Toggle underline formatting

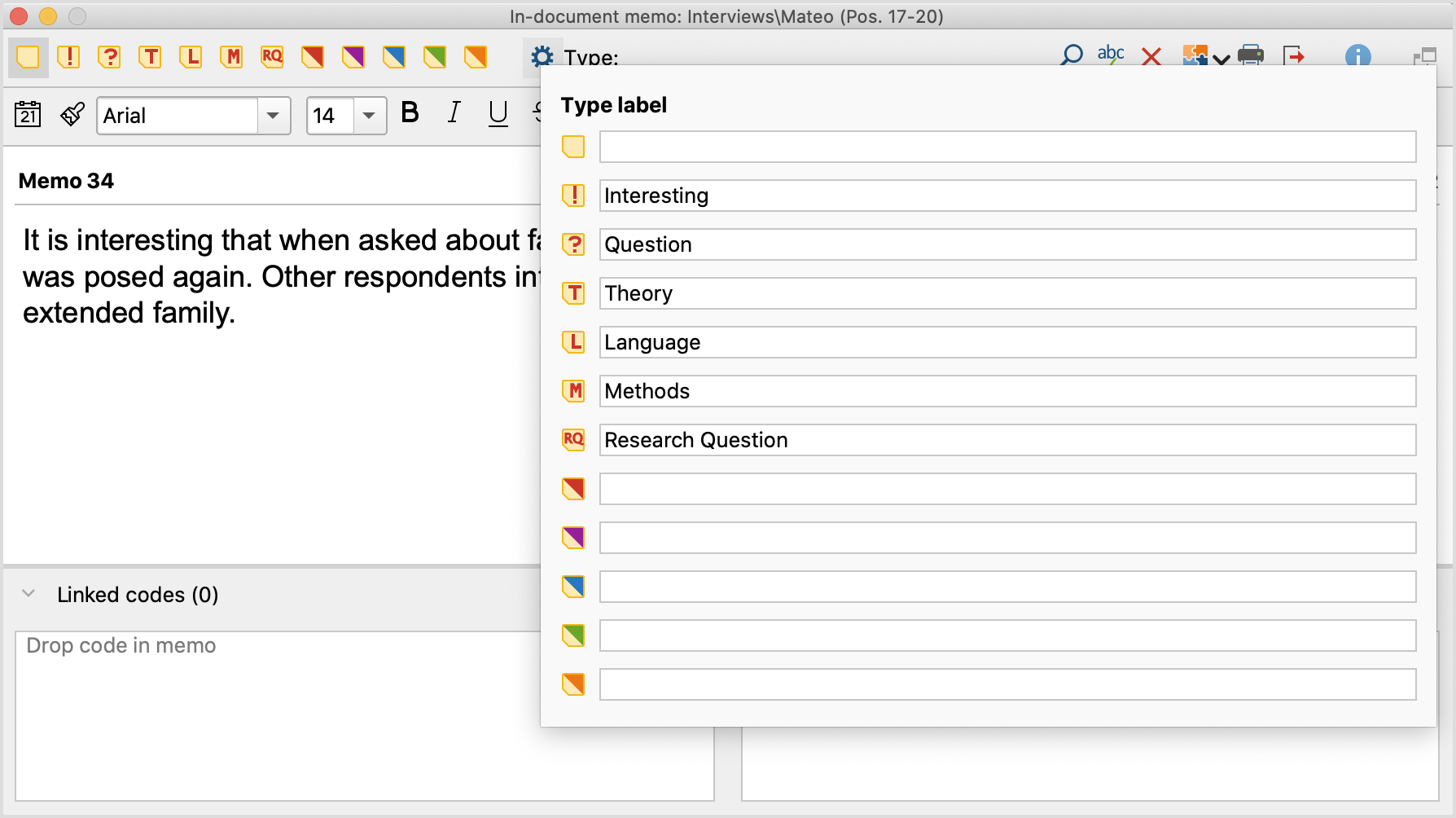tap(498, 114)
